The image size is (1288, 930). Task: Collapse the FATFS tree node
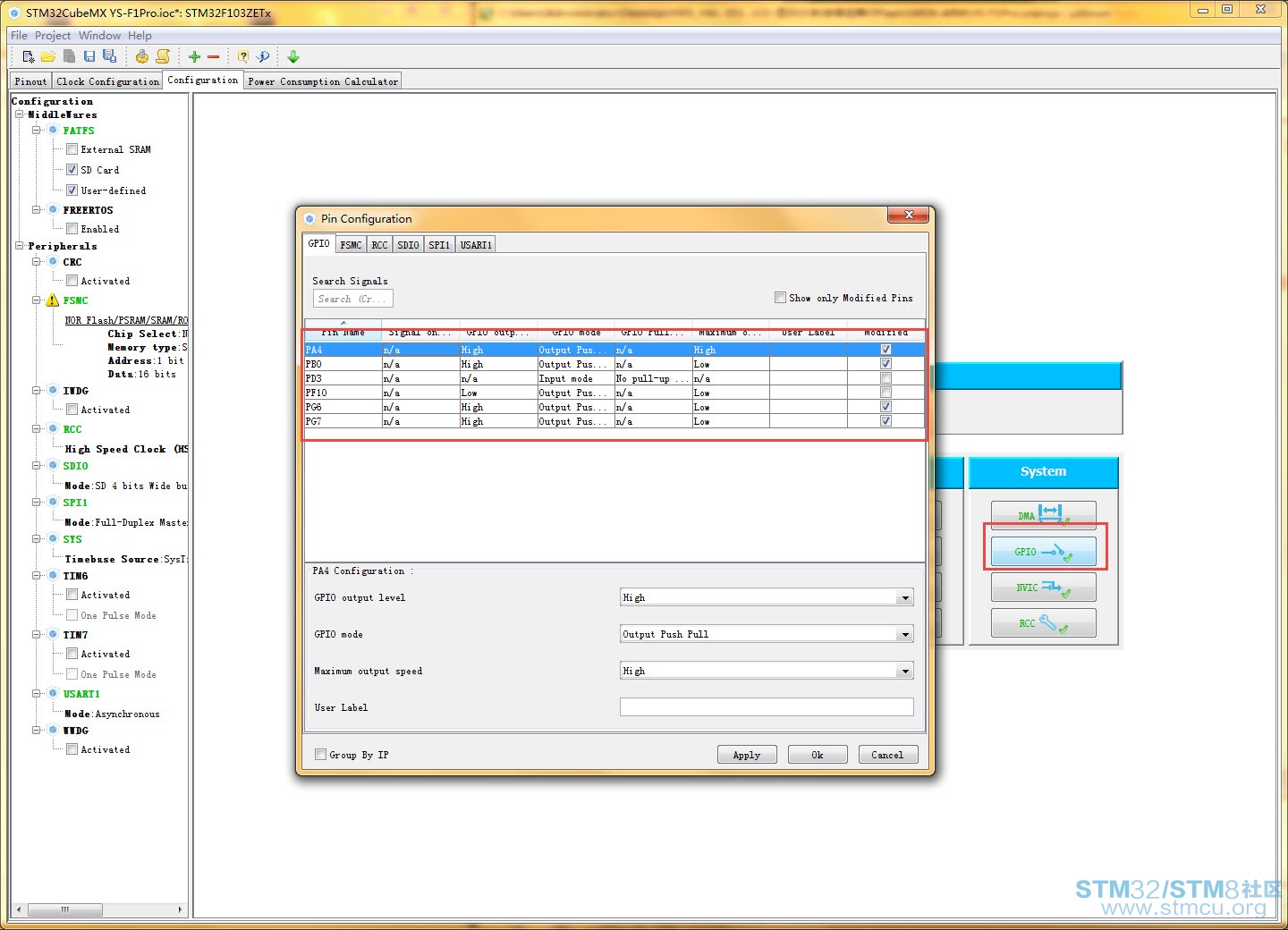37,131
